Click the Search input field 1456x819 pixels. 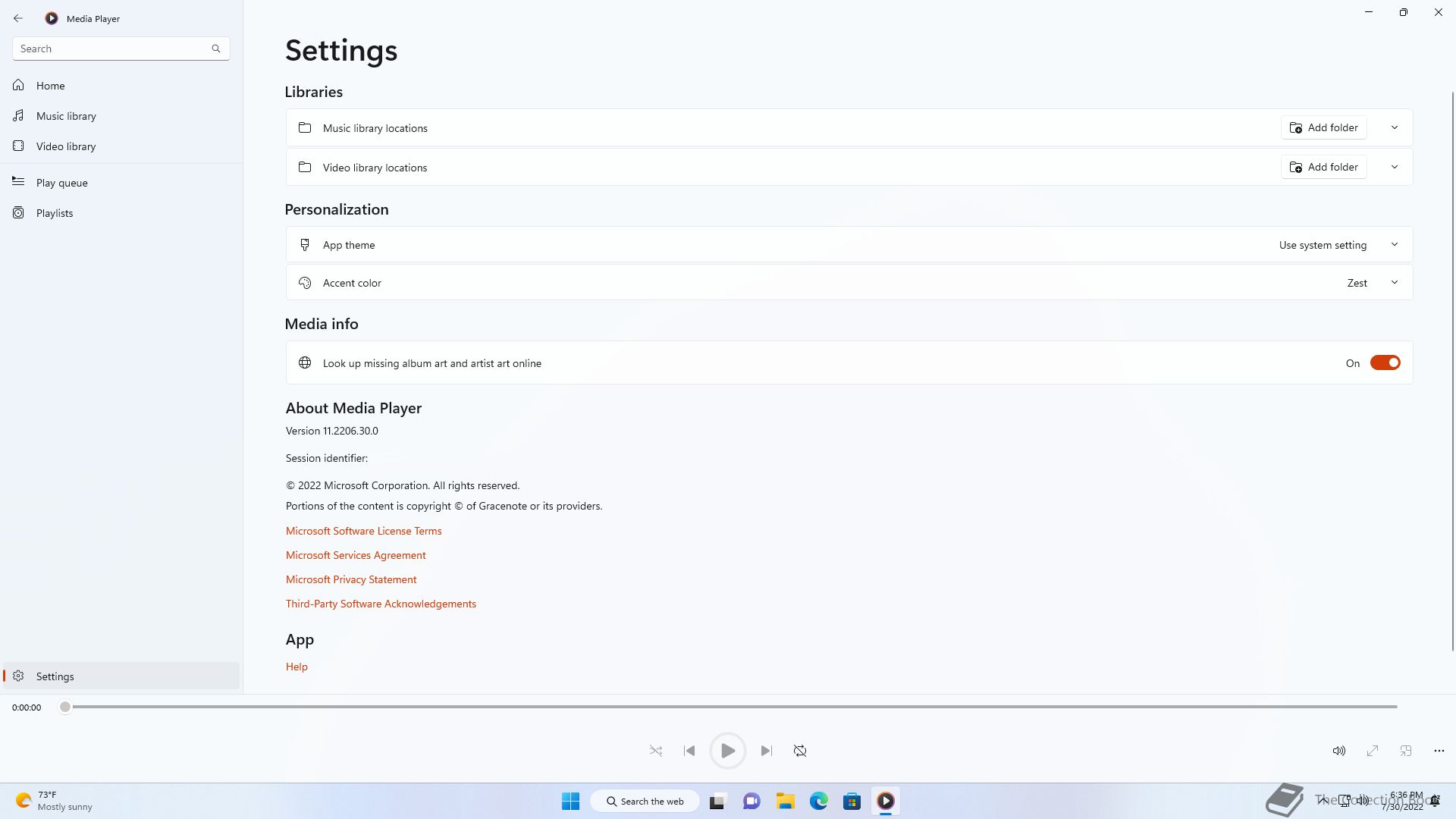(121, 49)
